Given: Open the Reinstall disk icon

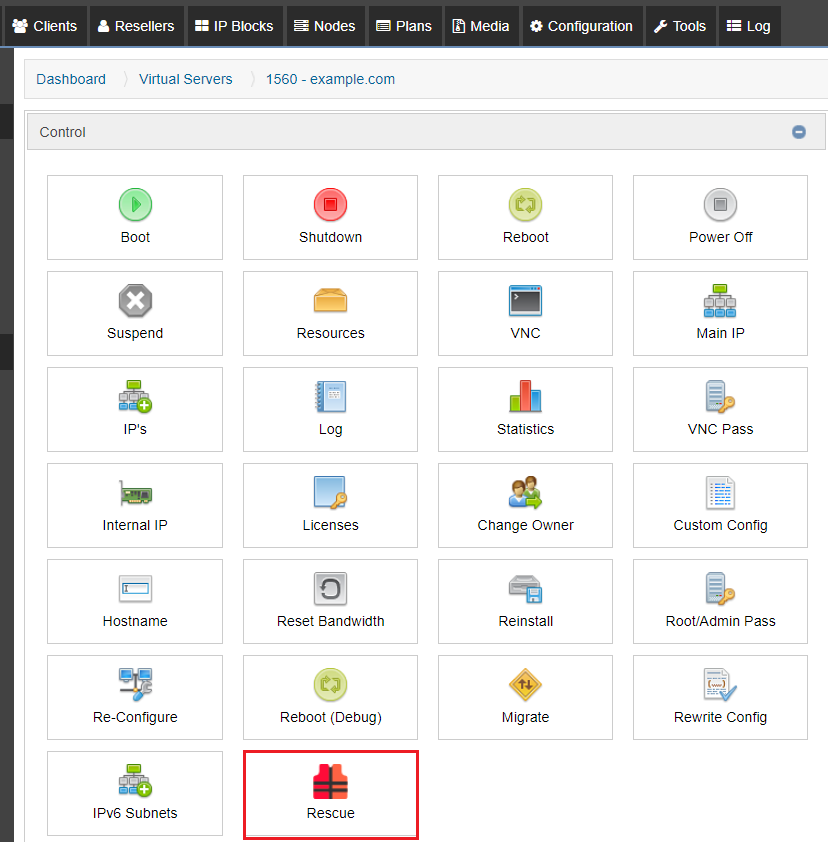Looking at the screenshot, I should [525, 589].
